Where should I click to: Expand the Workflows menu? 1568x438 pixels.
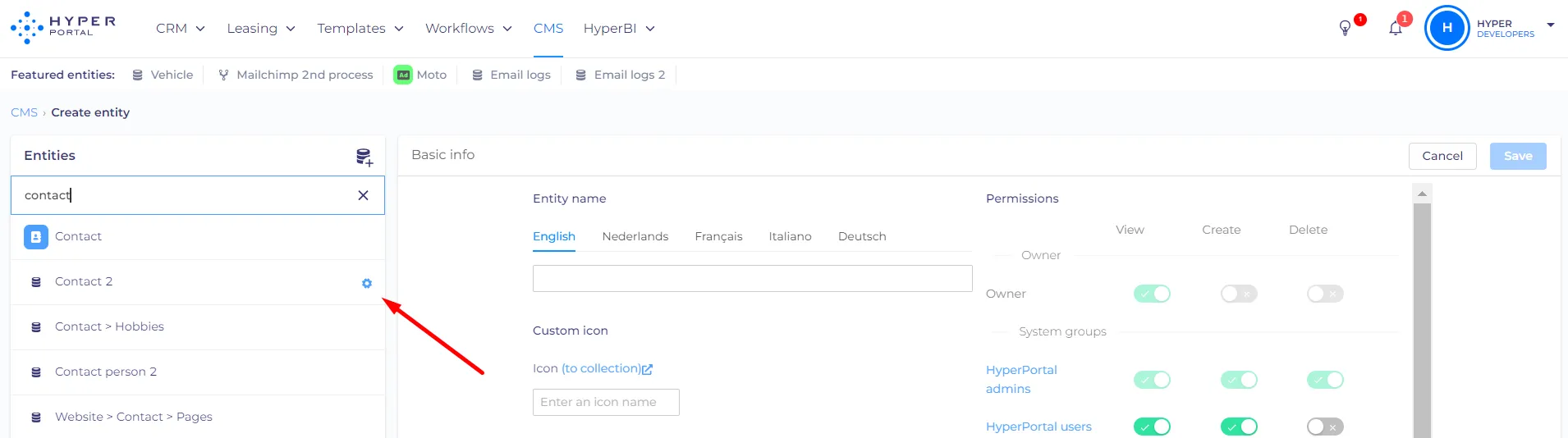pyautogui.click(x=469, y=29)
